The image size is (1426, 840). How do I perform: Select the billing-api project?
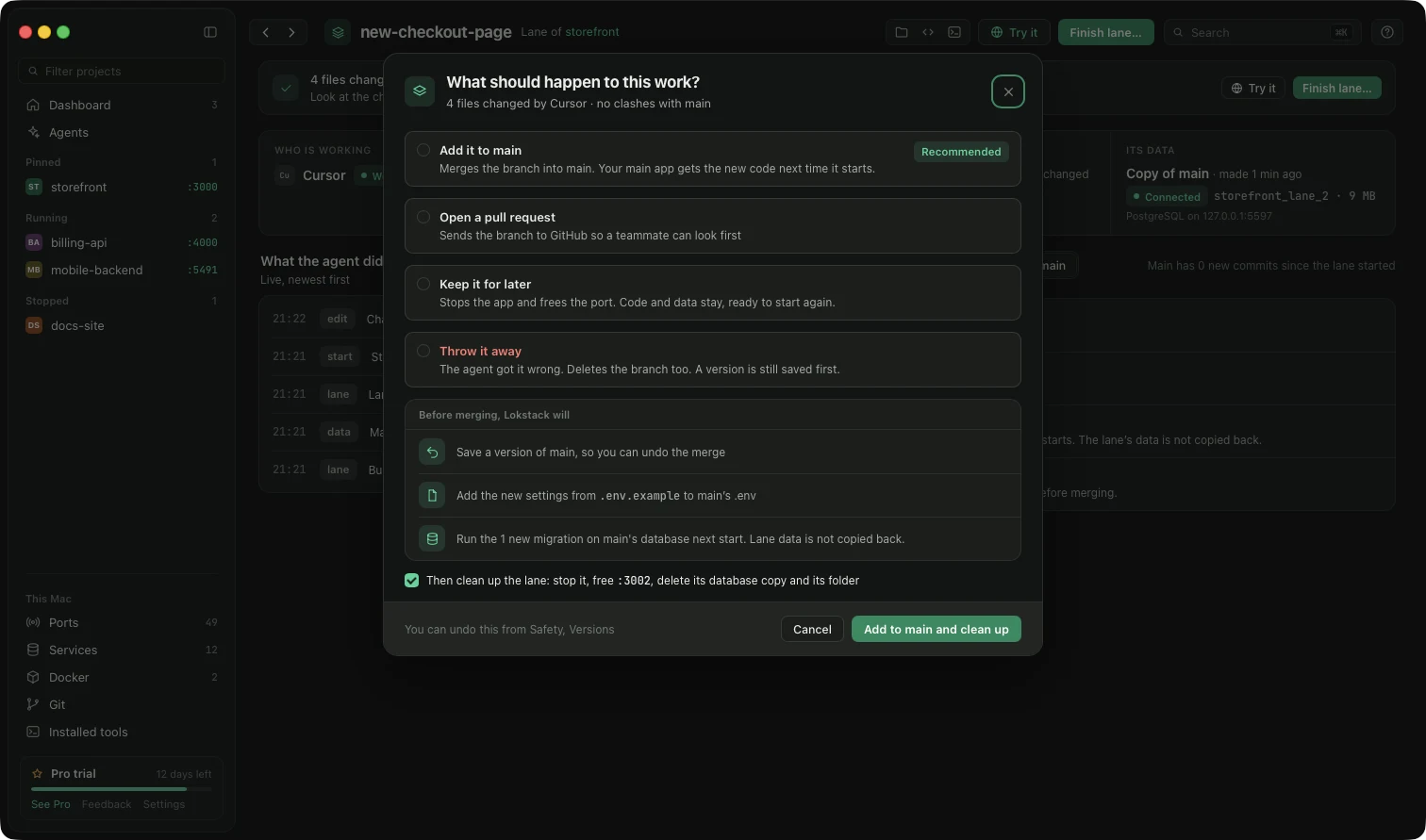click(x=122, y=242)
